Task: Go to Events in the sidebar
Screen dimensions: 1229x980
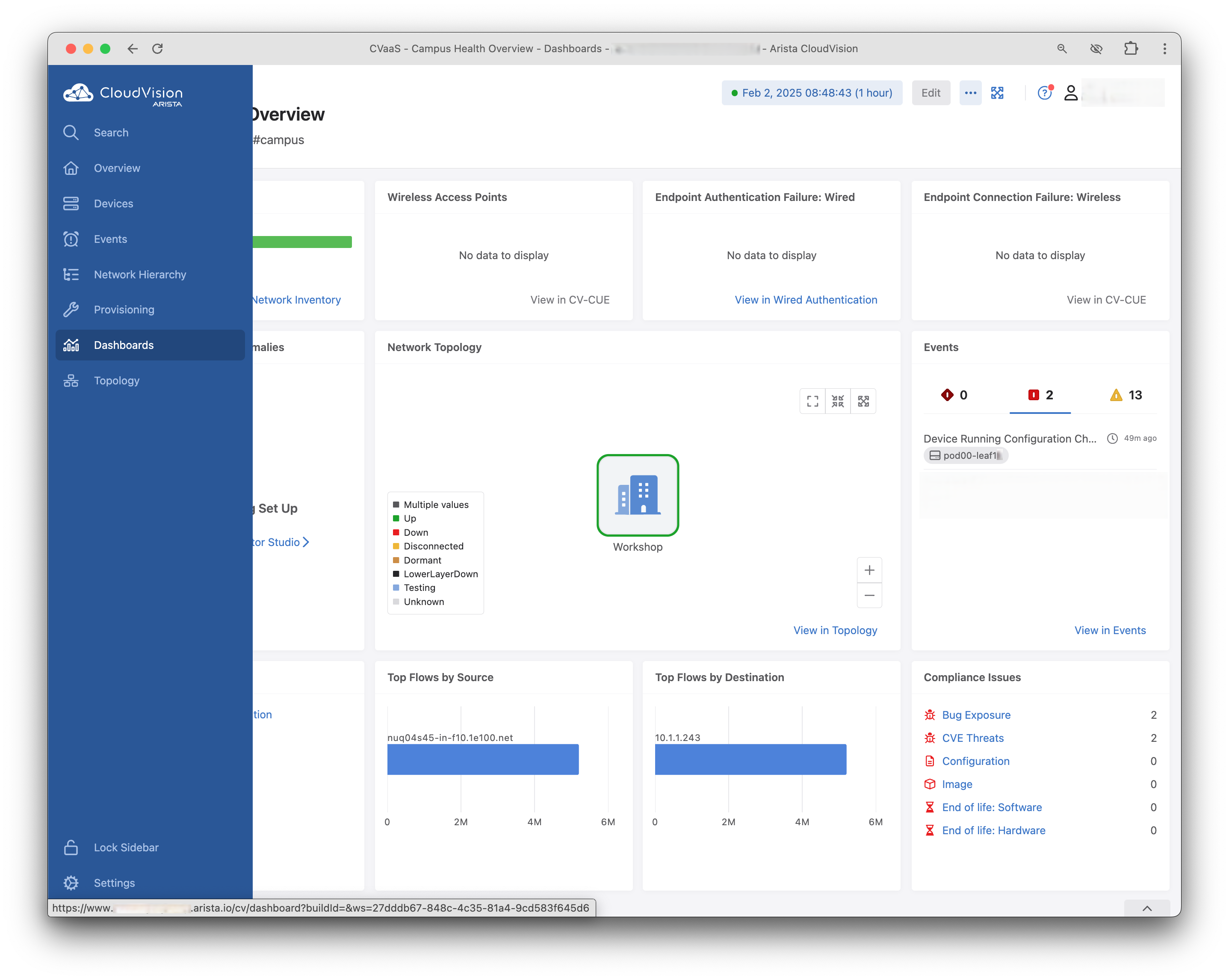Action: tap(110, 239)
